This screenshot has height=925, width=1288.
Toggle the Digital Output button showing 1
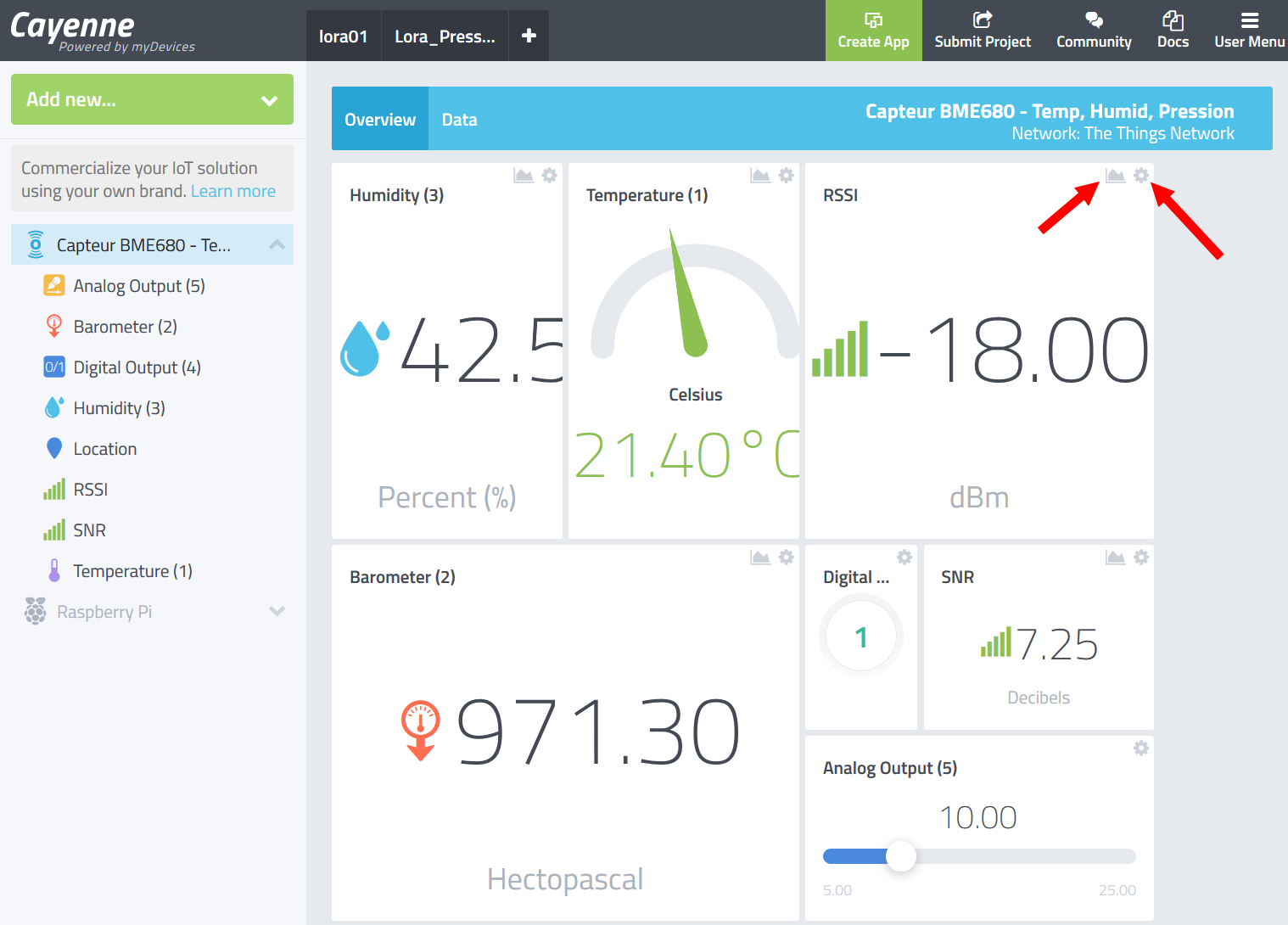pos(860,636)
